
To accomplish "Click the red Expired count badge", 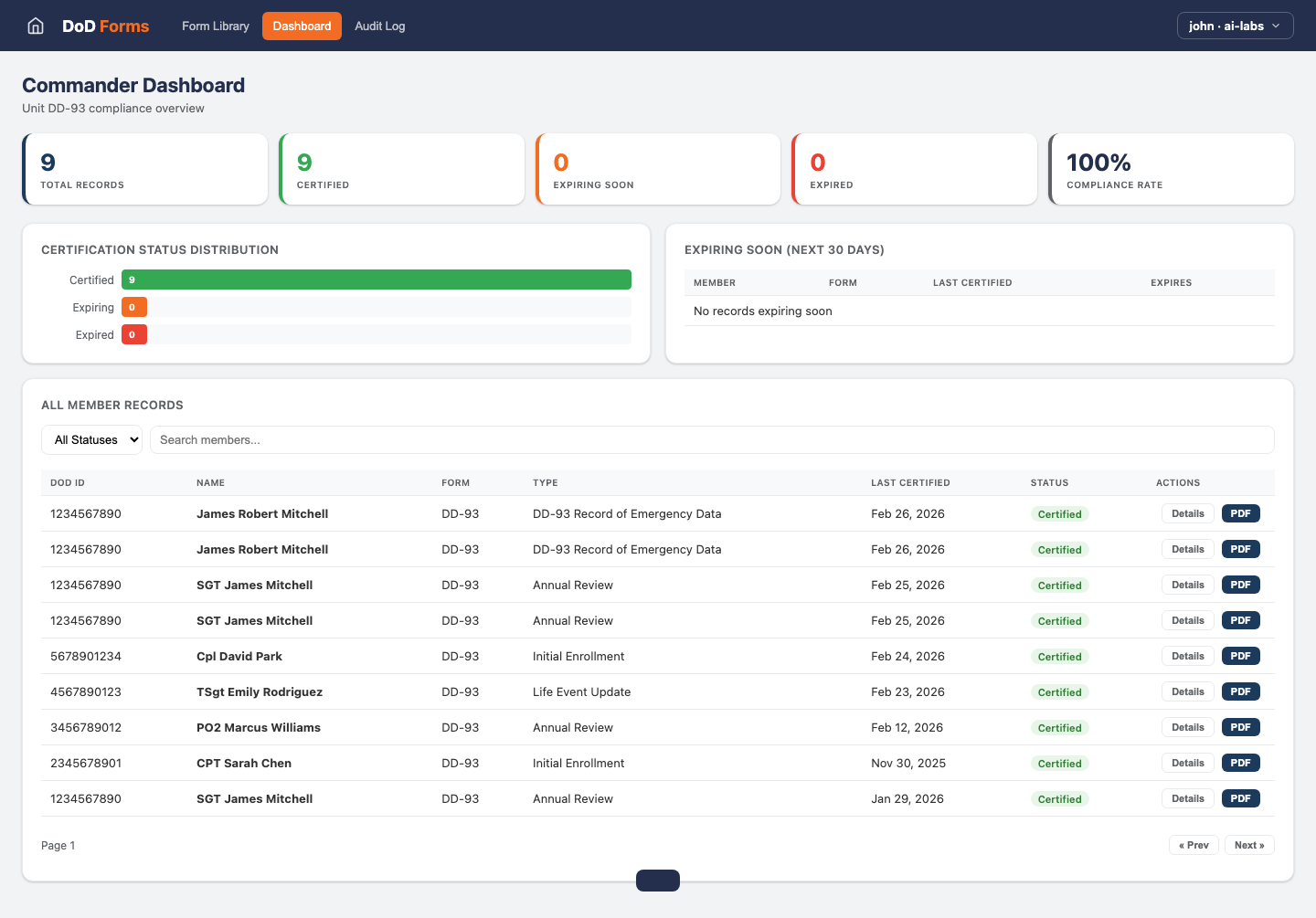I will (133, 334).
